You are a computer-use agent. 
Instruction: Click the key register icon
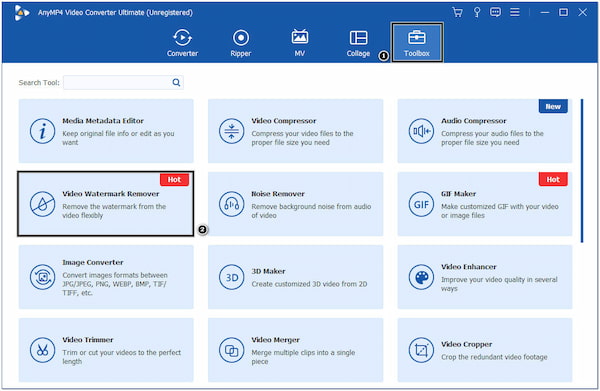point(477,12)
